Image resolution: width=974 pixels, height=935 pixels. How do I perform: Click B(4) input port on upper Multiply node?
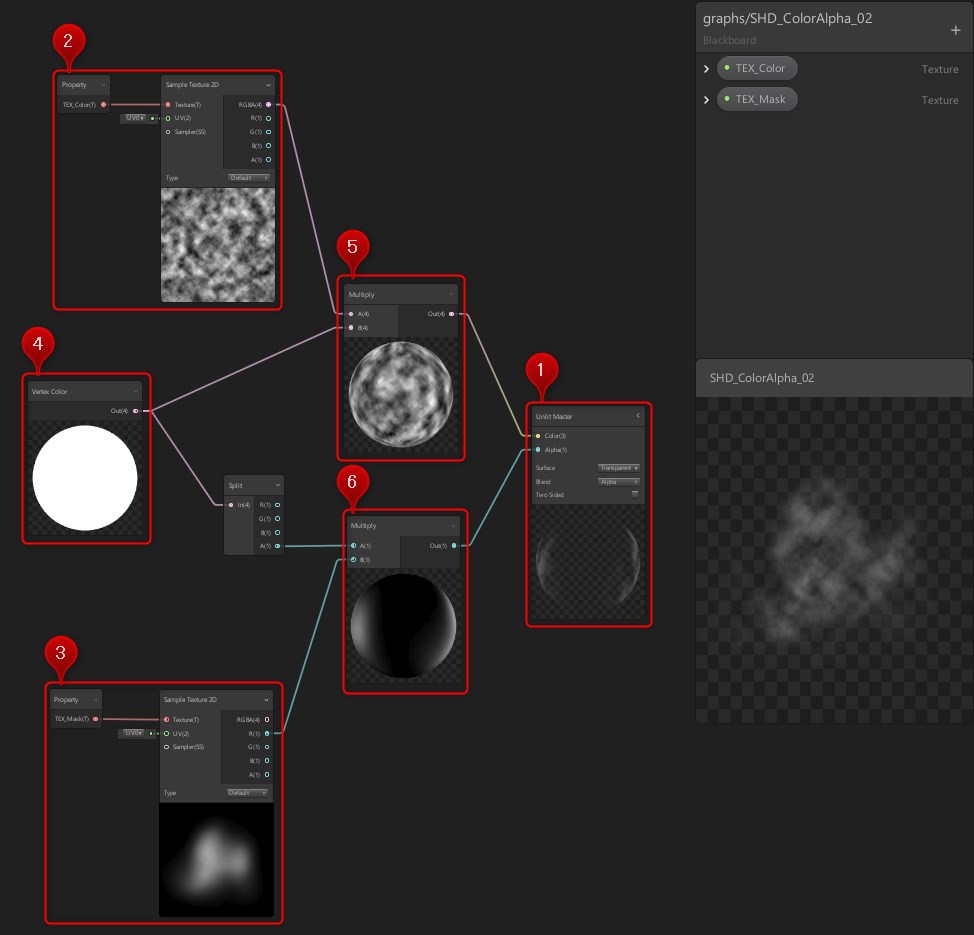click(352, 327)
